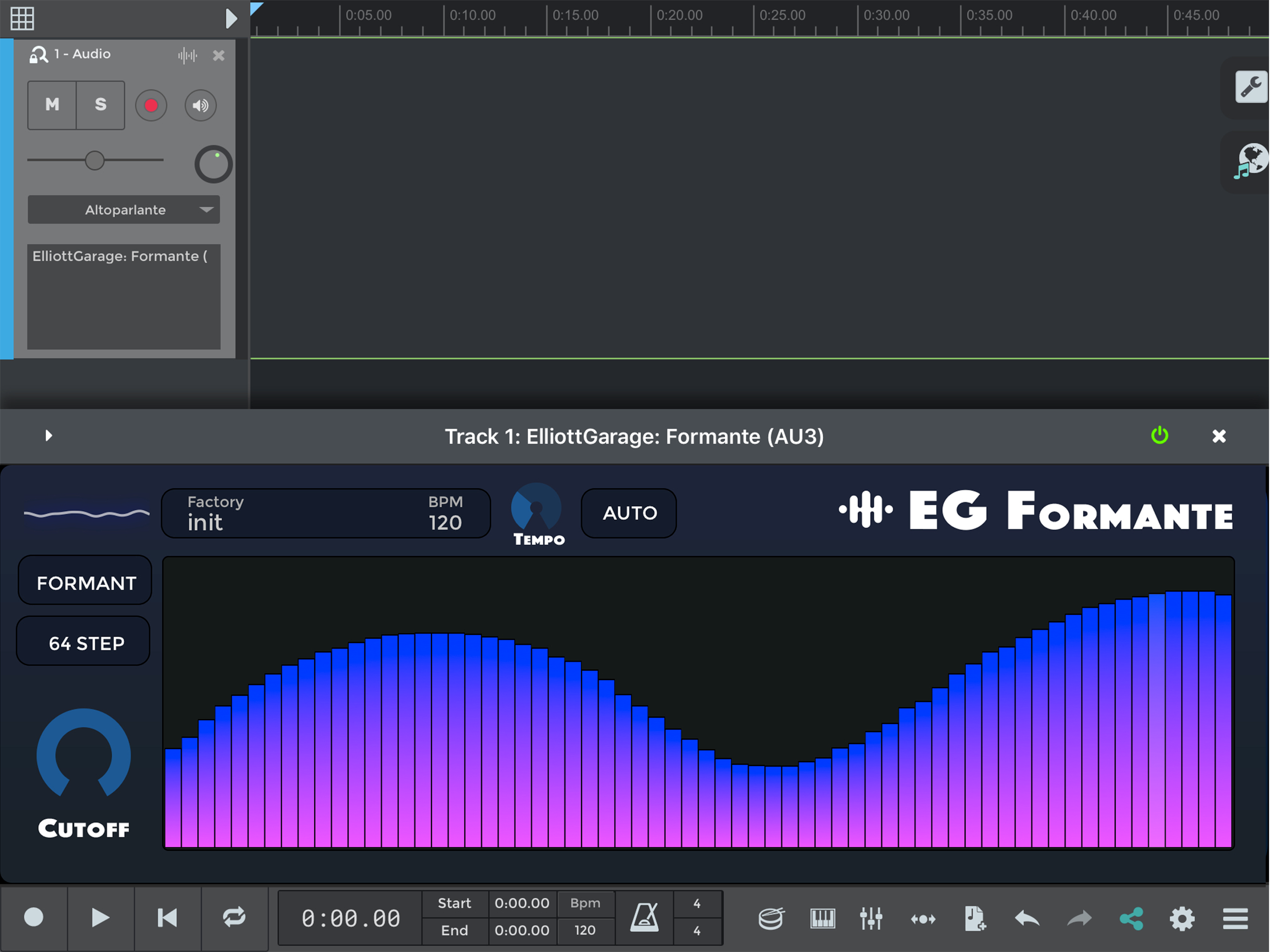Open the hamburger main menu
This screenshot has height=952, width=1270.
[x=1235, y=918]
